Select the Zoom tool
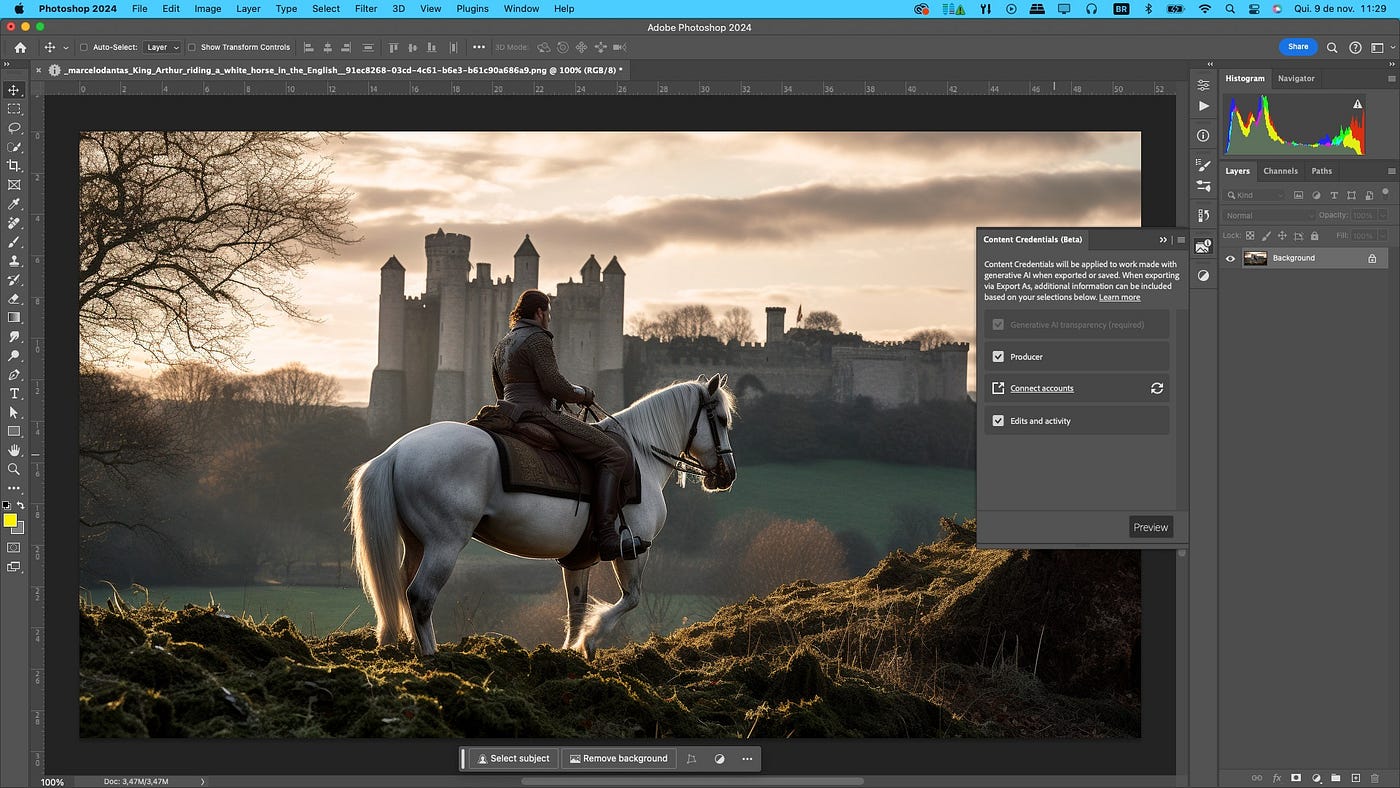The height and width of the screenshot is (788, 1400). coord(14,469)
